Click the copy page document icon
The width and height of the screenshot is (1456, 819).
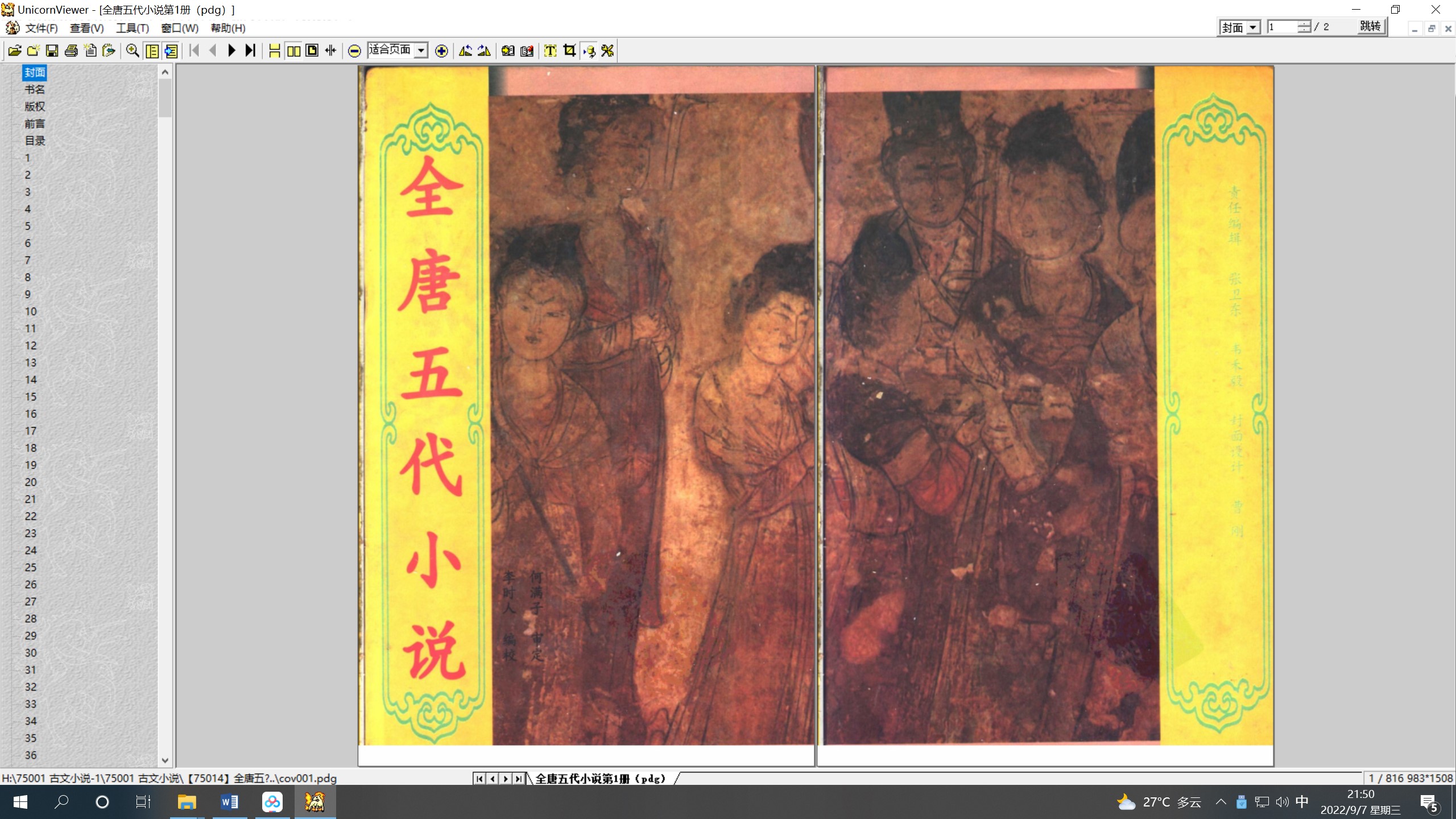(x=90, y=51)
